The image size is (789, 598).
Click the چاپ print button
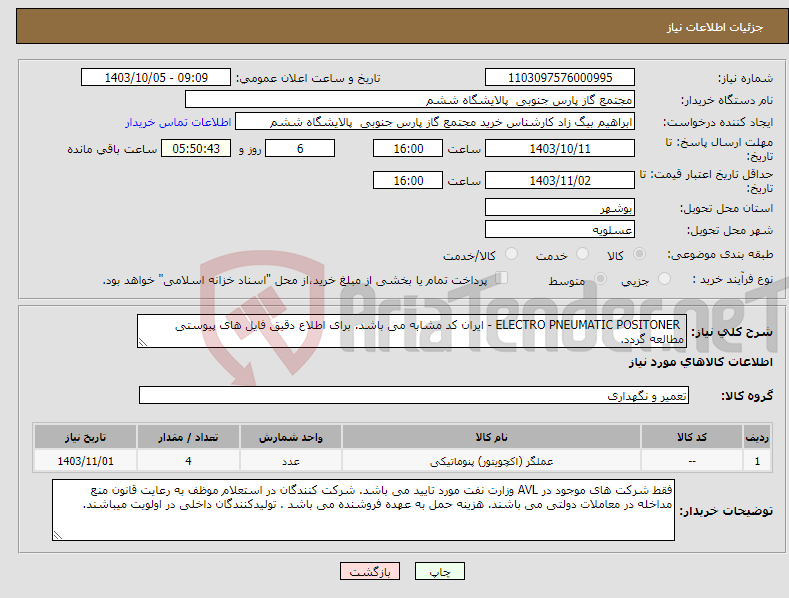(x=439, y=571)
